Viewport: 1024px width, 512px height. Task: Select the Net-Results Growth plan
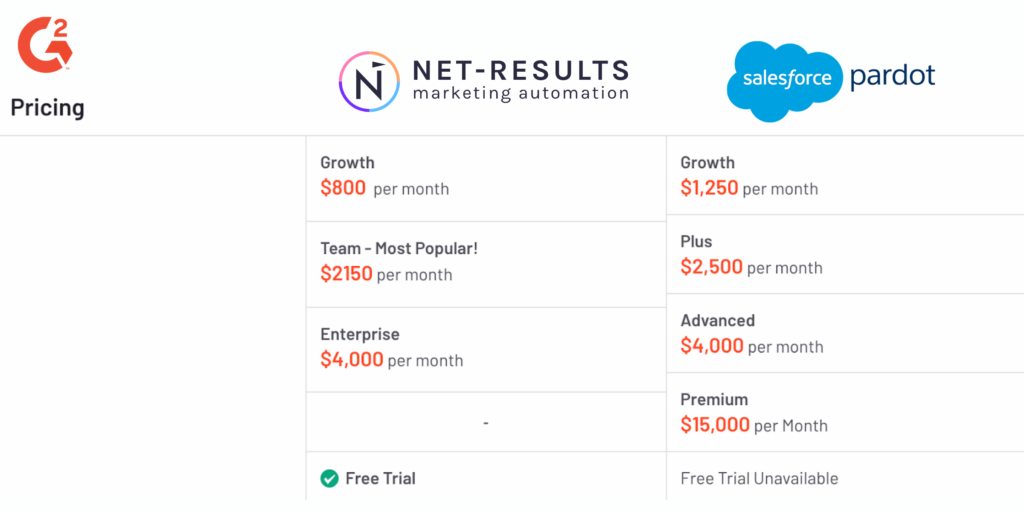(x=486, y=178)
